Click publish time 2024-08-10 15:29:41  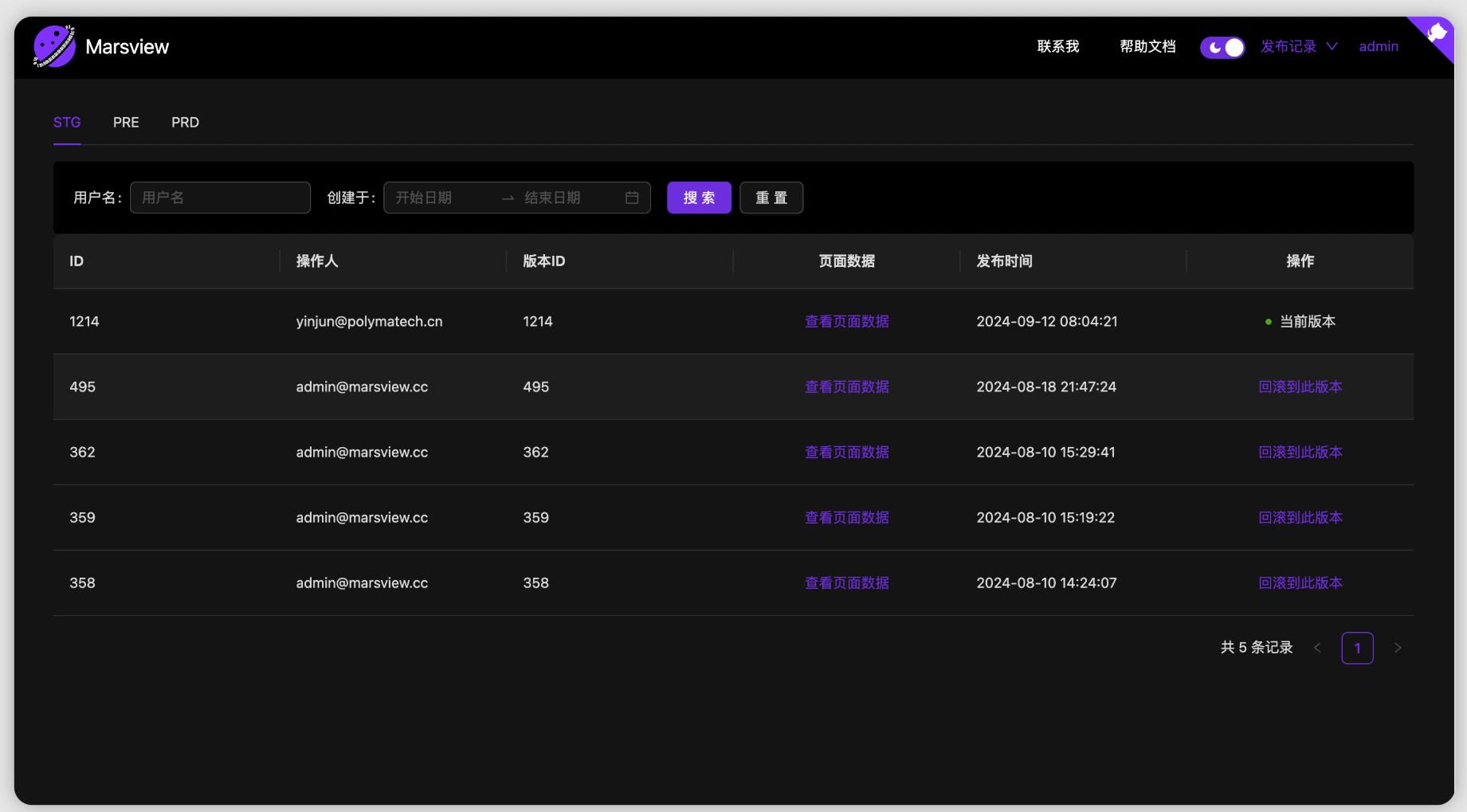click(x=1045, y=452)
